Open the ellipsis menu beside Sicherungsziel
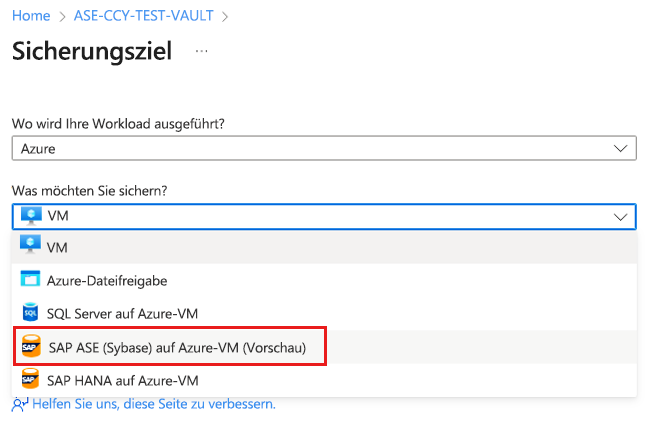Viewport: 646px width, 429px height. pos(202,50)
